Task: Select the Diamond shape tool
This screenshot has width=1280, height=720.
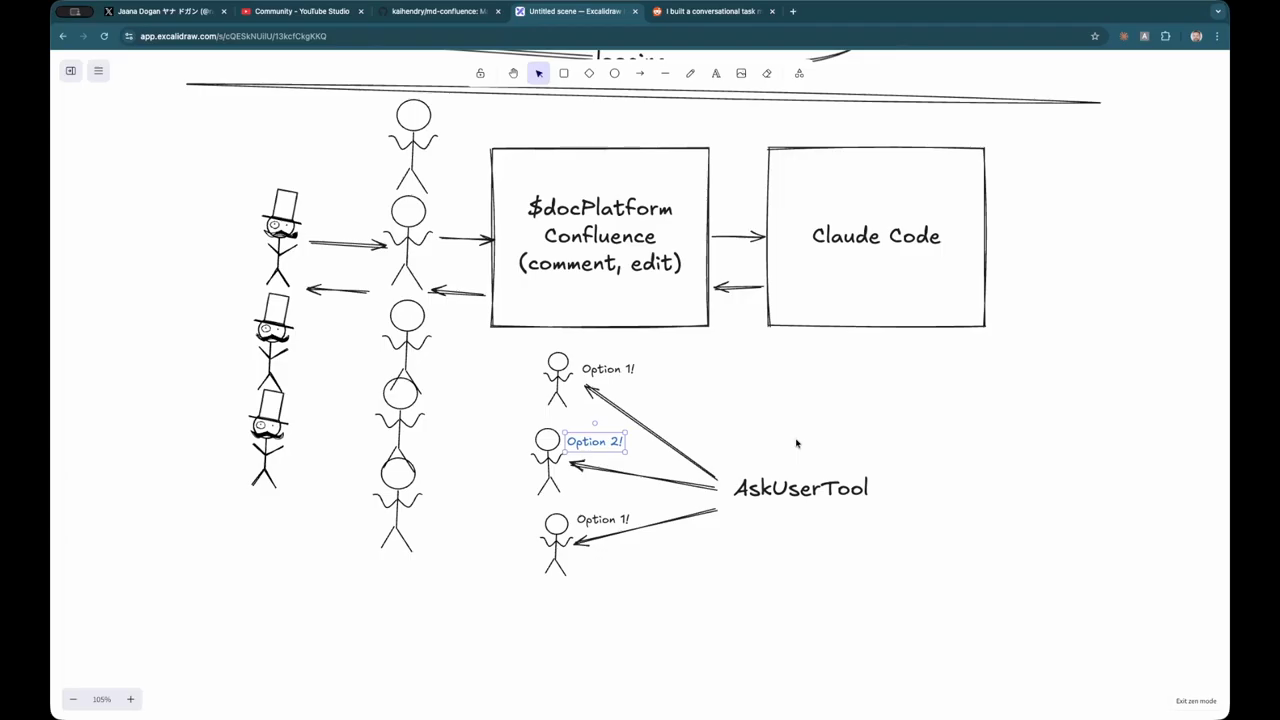Action: pos(589,73)
